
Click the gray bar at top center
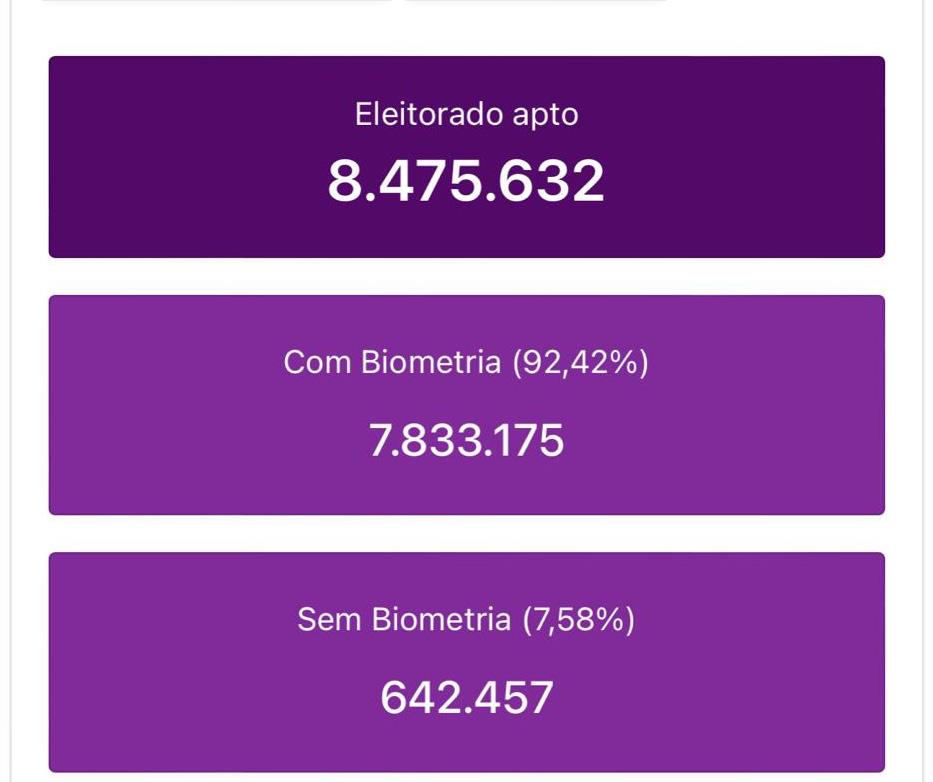tap(535, 1)
